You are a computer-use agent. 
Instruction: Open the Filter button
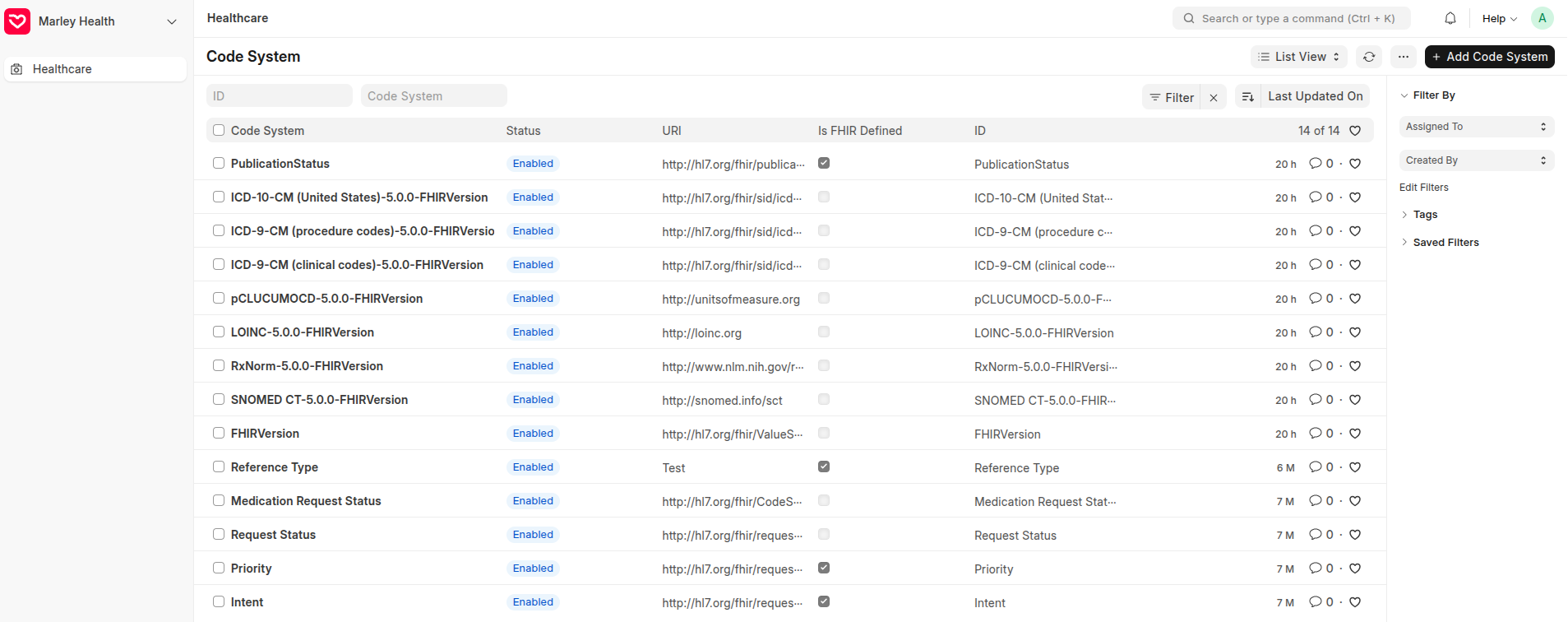click(1172, 97)
